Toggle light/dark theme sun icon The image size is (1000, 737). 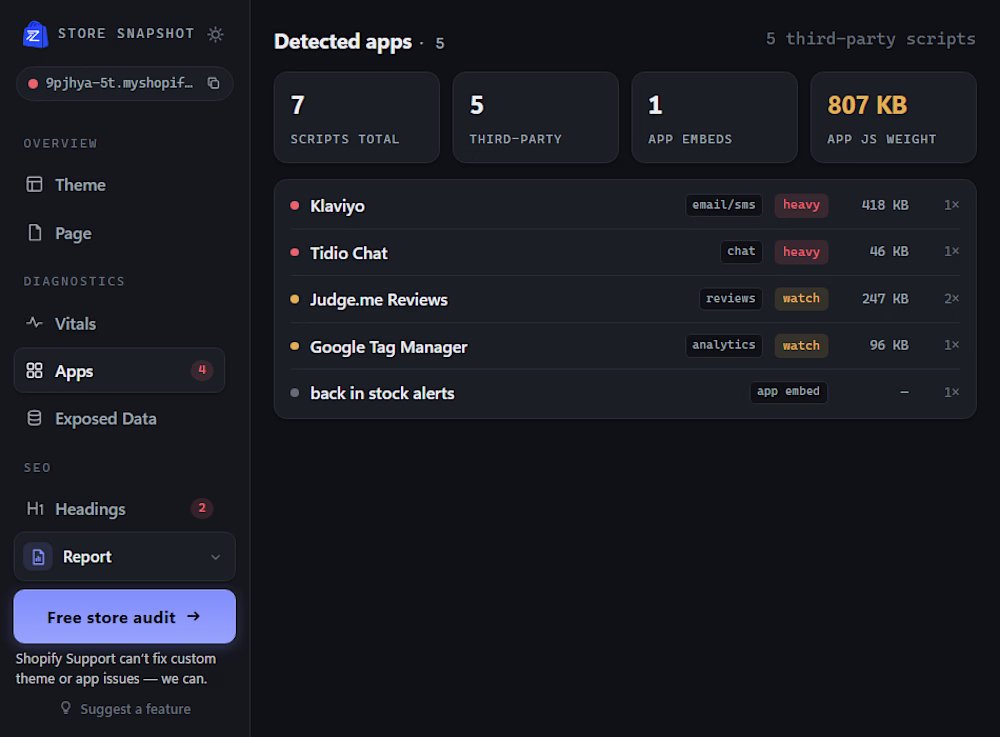pos(216,34)
